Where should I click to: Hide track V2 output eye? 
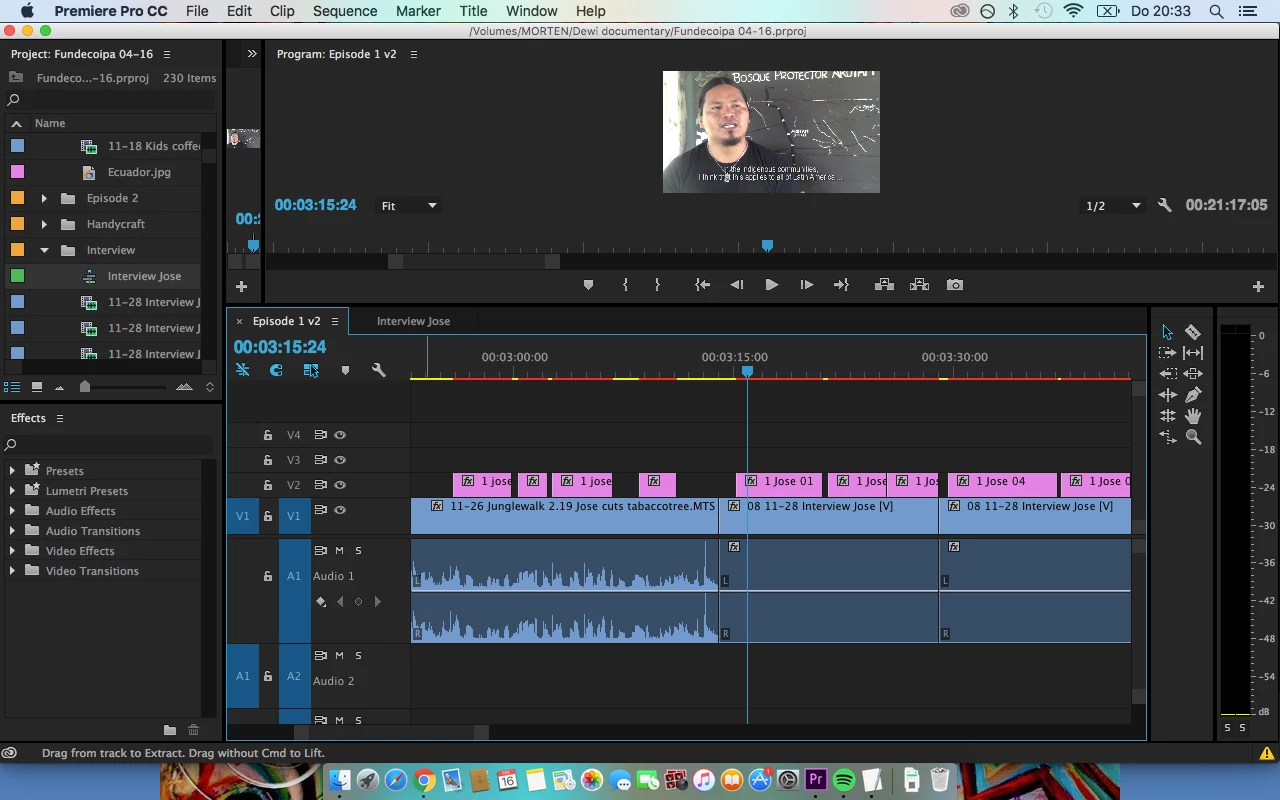pos(340,485)
